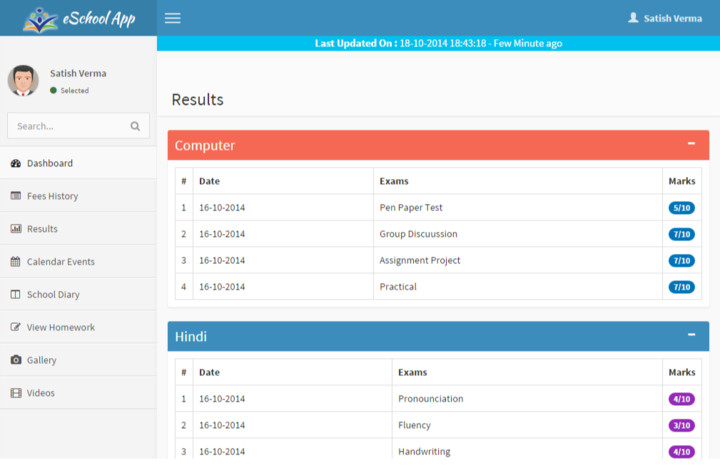
Task: Open Gallery menu item
Action: [x=78, y=360]
